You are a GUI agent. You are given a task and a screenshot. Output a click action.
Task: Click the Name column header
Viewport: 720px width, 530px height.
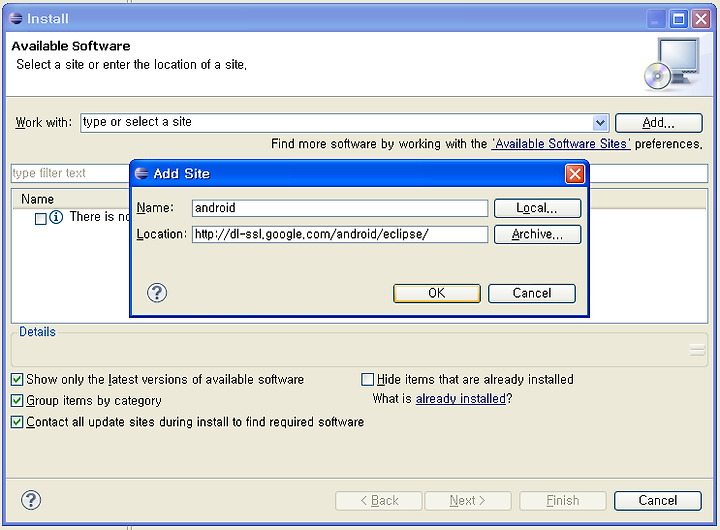pyautogui.click(x=38, y=199)
